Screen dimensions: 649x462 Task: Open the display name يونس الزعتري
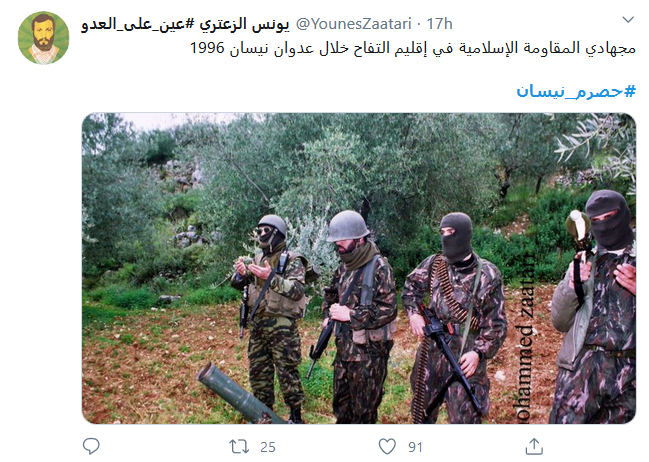point(244,24)
